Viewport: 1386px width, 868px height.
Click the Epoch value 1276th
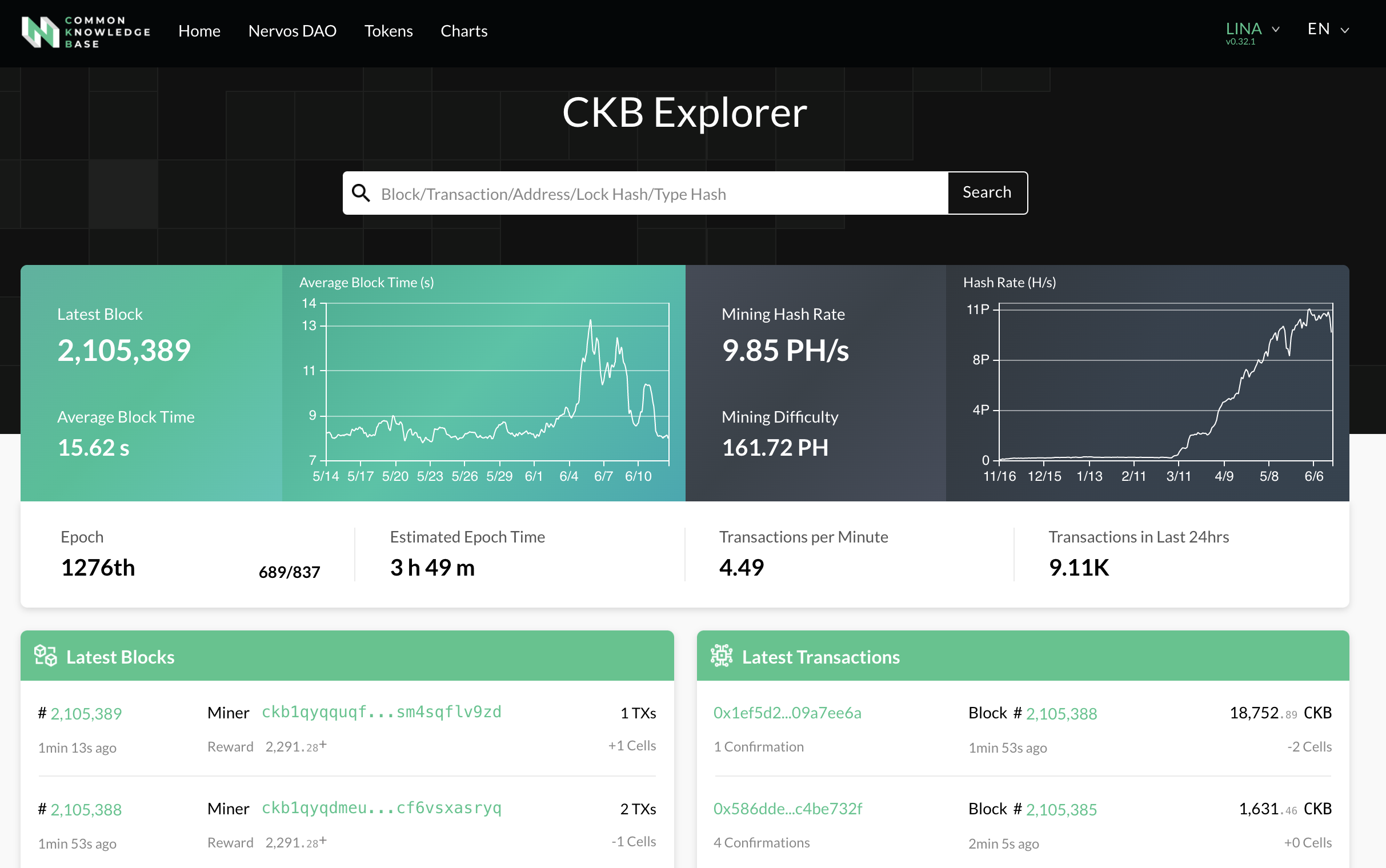tap(98, 568)
